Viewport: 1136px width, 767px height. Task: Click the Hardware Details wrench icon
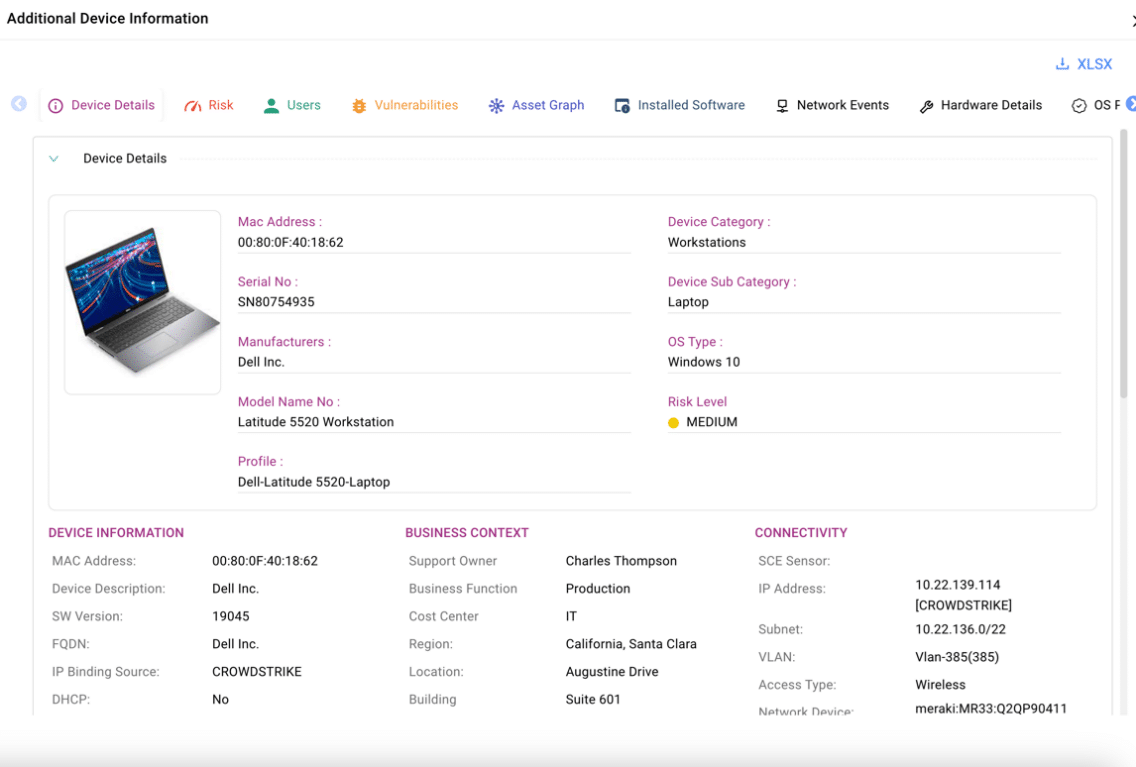(926, 106)
